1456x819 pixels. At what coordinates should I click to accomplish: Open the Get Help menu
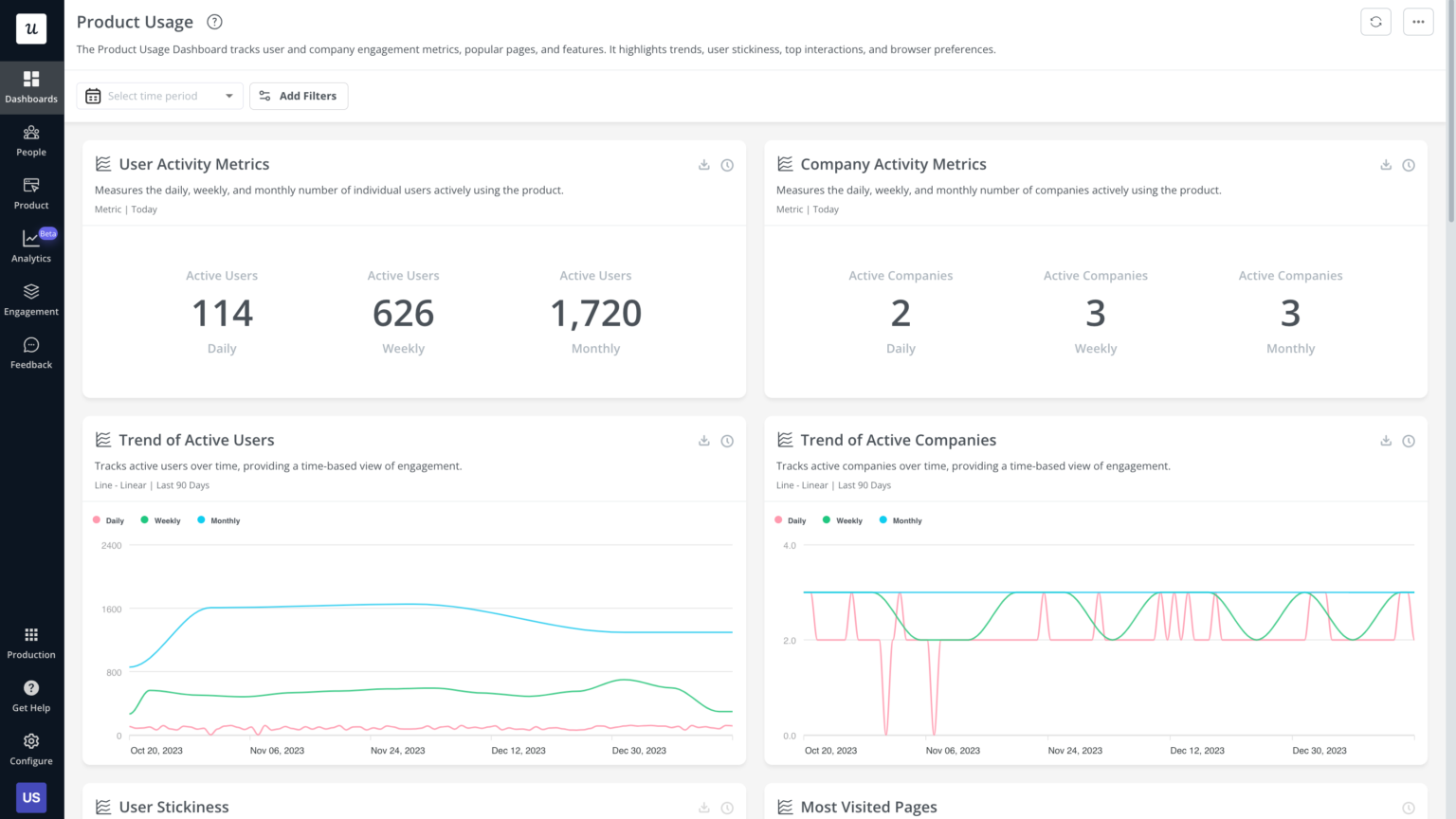click(x=31, y=694)
